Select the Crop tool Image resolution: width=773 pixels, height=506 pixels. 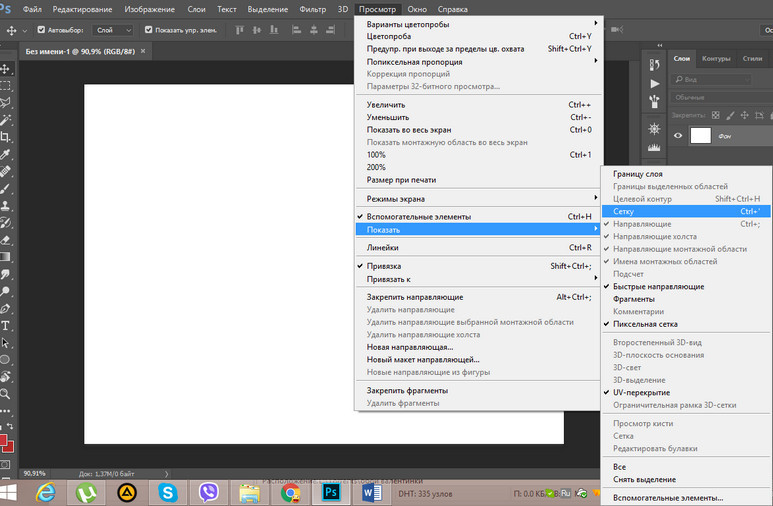5,137
